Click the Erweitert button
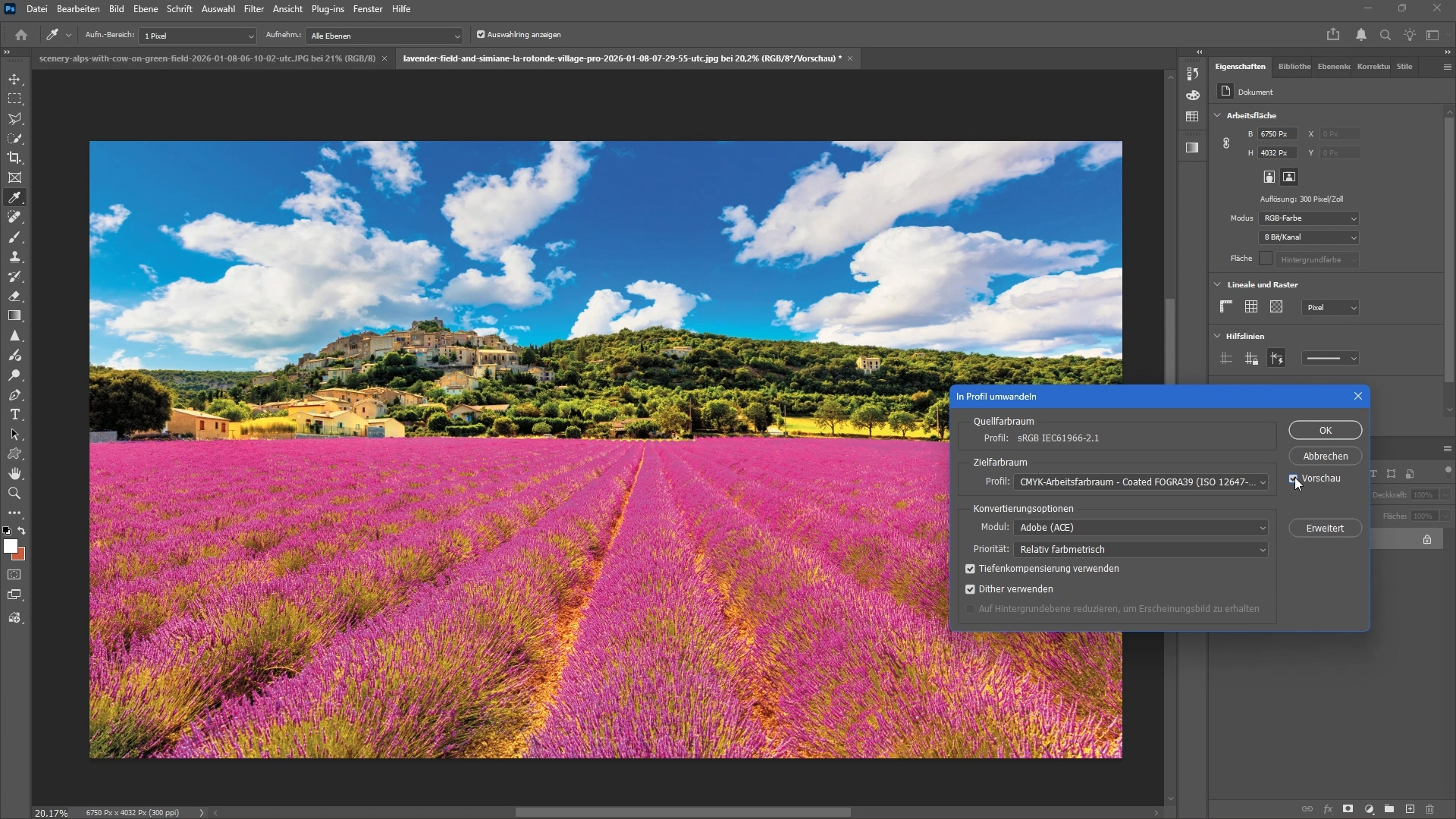1456x819 pixels. 1325,529
